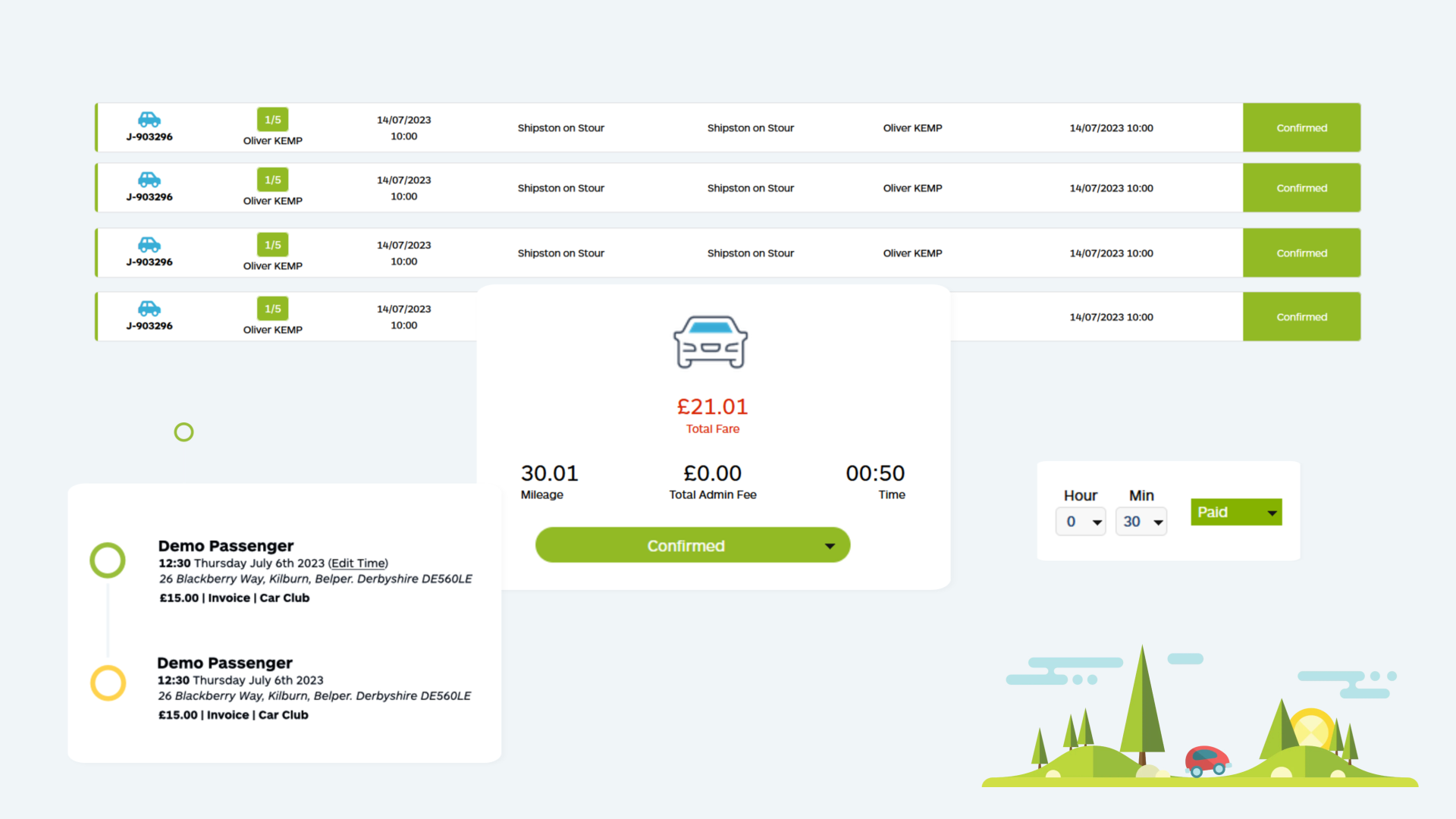Click the J-903296 job number in the bottom row
This screenshot has width=1456, height=819.
(149, 326)
